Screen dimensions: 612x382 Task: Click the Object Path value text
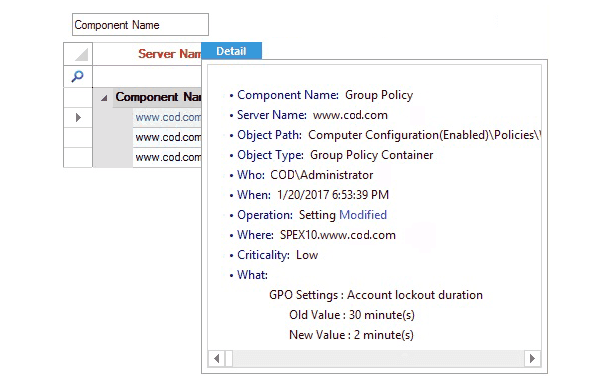[425, 135]
